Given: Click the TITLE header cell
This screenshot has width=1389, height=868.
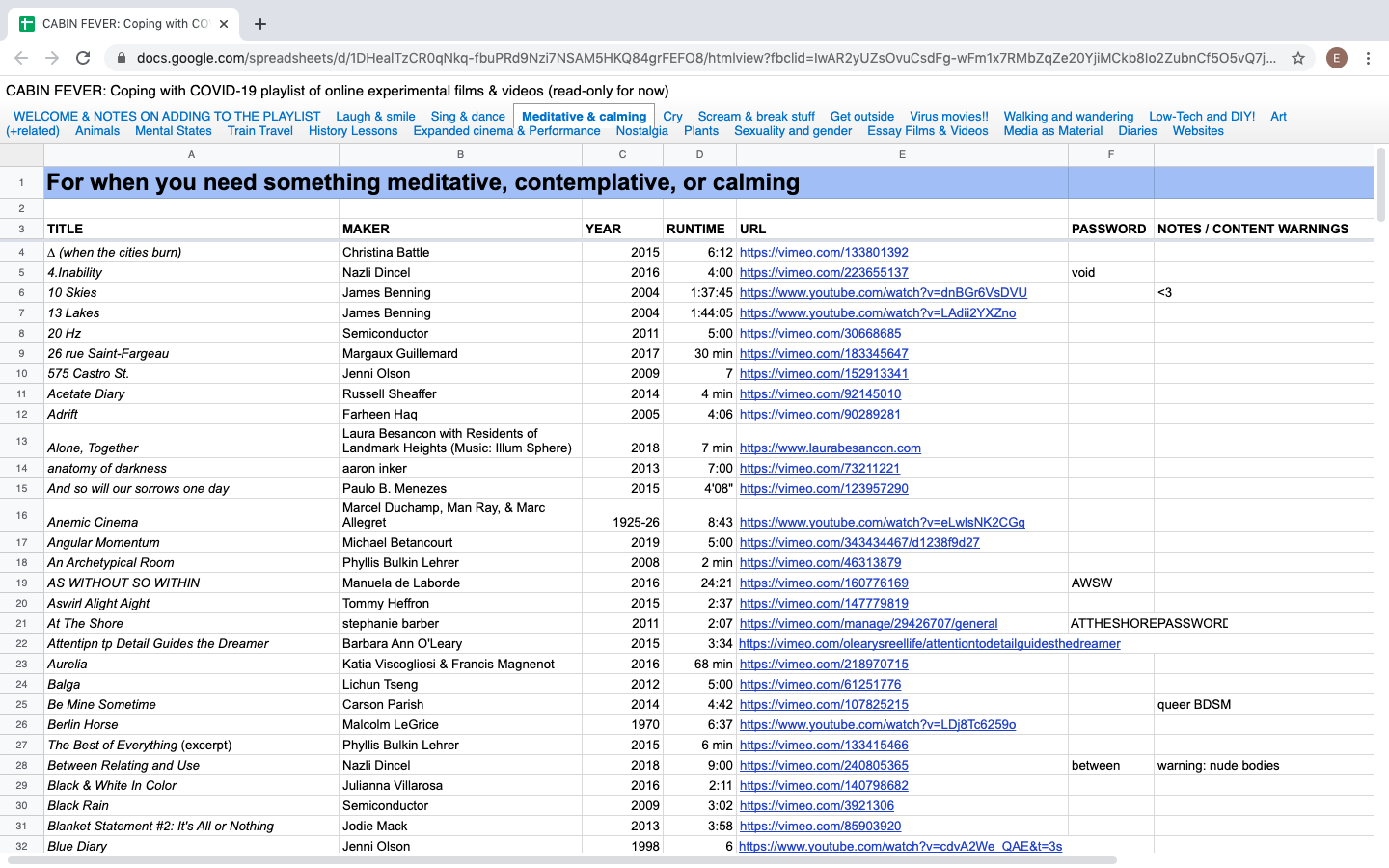Looking at the screenshot, I should [191, 229].
